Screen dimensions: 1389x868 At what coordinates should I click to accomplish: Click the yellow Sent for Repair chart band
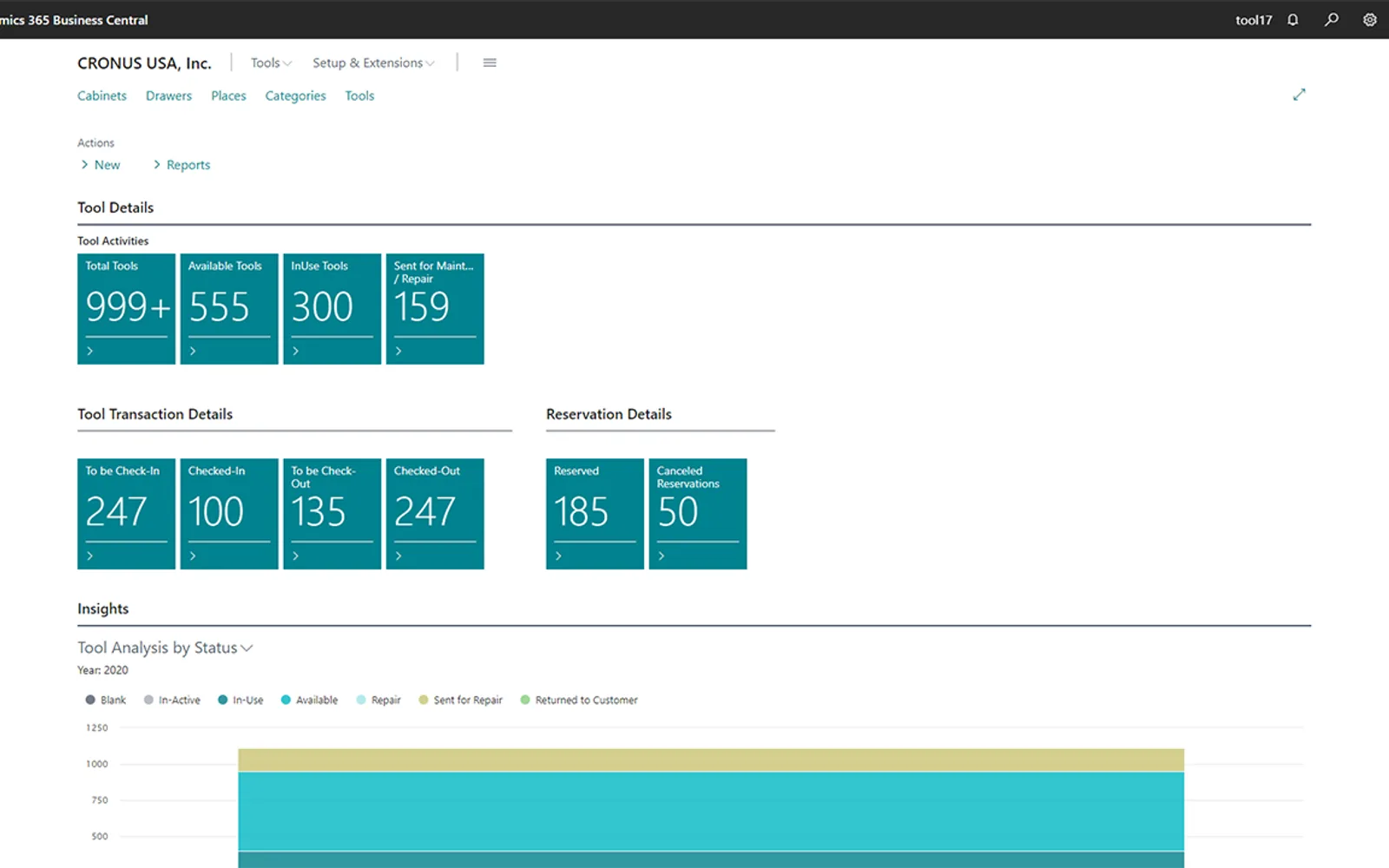(x=711, y=759)
